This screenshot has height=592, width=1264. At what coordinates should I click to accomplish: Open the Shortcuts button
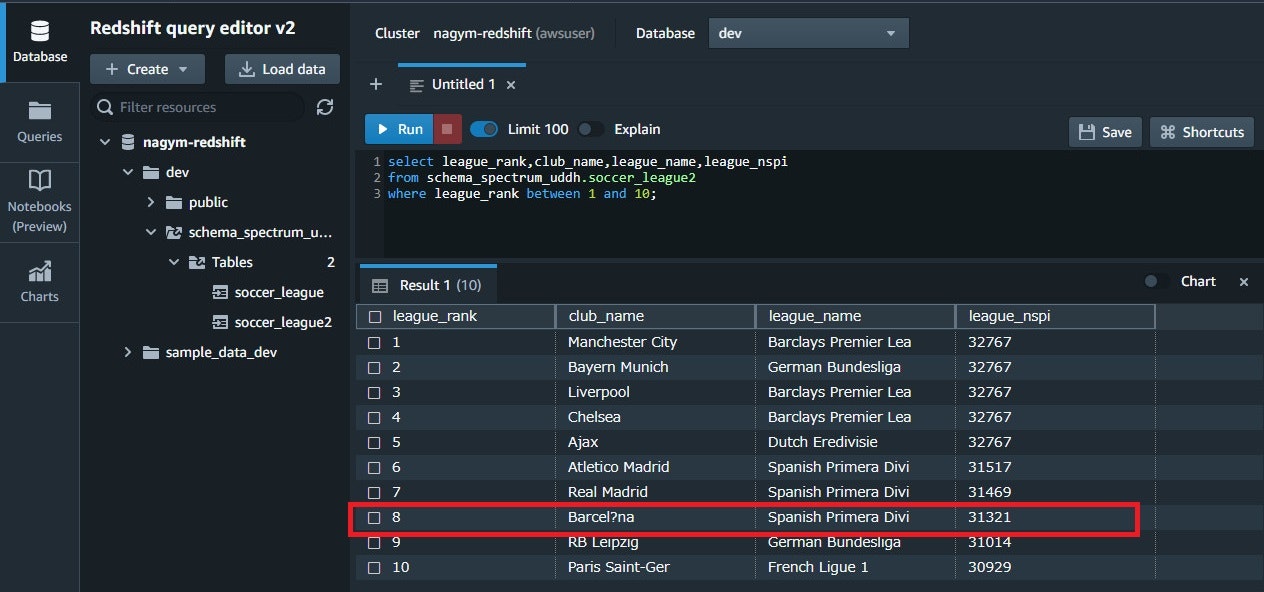click(1202, 132)
